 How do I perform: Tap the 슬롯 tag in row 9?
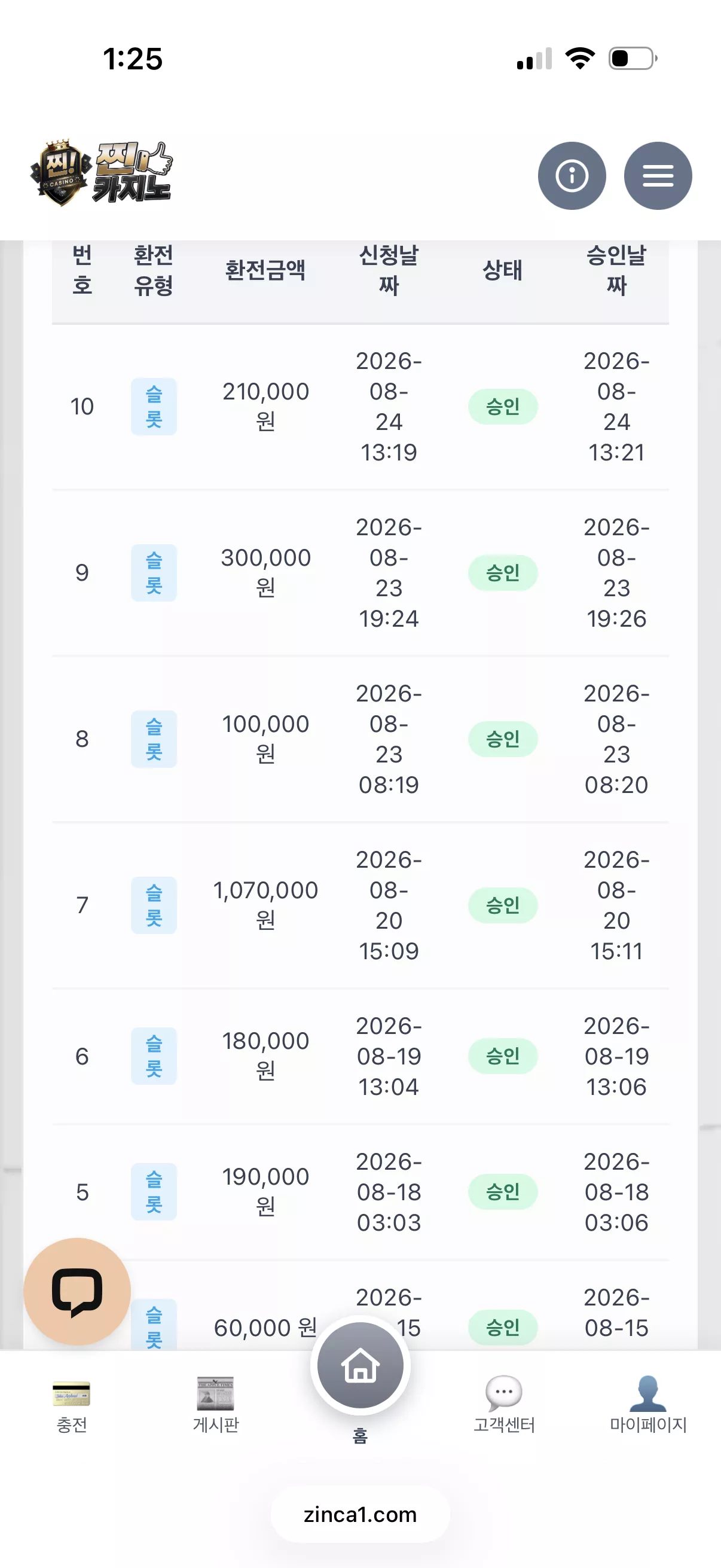point(154,573)
